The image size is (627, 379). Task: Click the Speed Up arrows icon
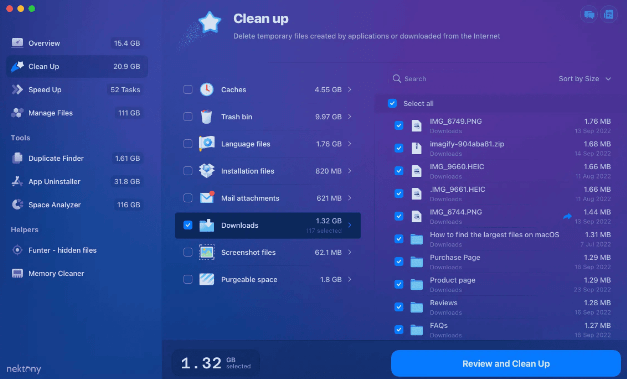pos(17,90)
